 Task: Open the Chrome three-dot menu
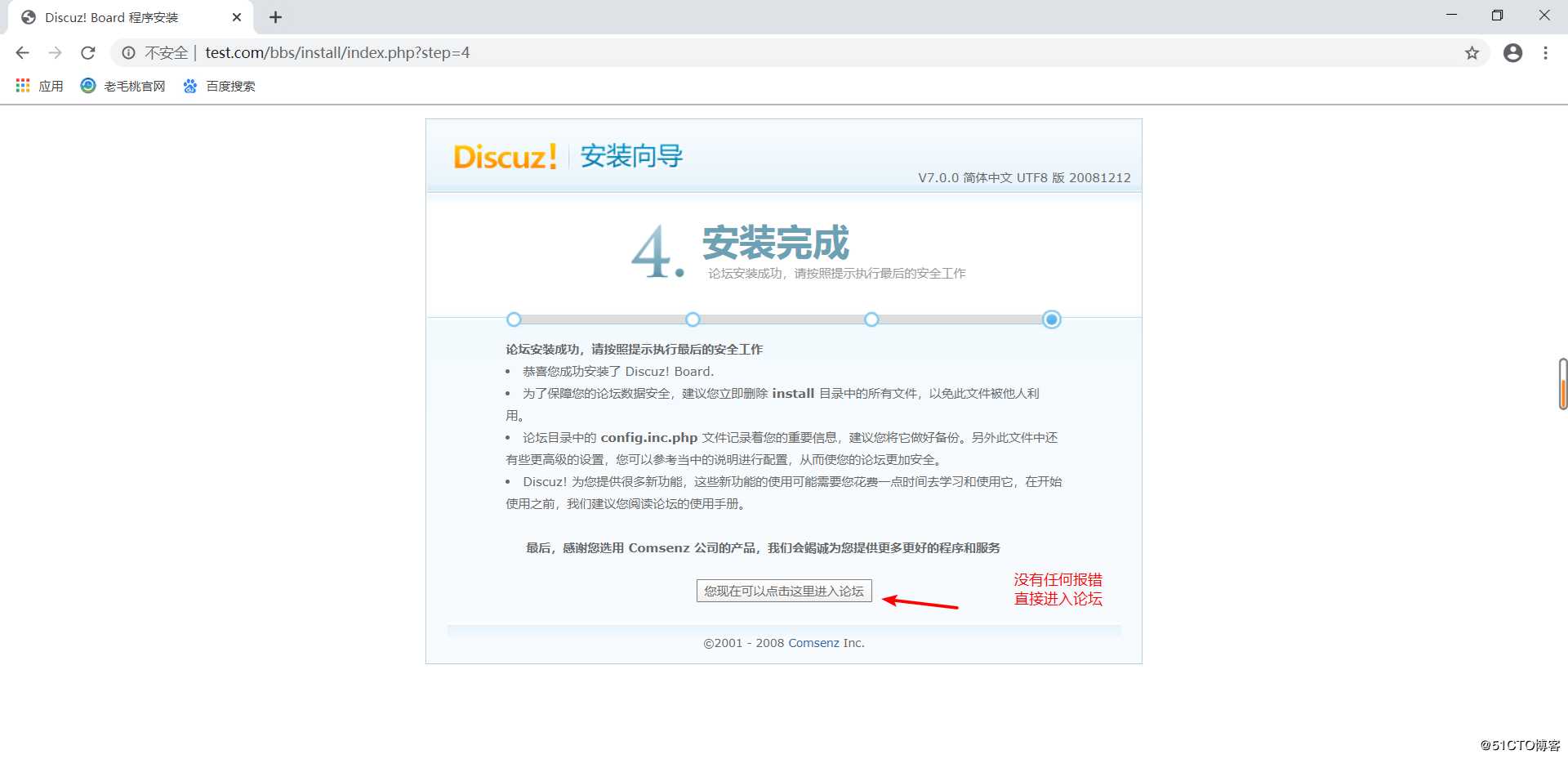[x=1545, y=53]
